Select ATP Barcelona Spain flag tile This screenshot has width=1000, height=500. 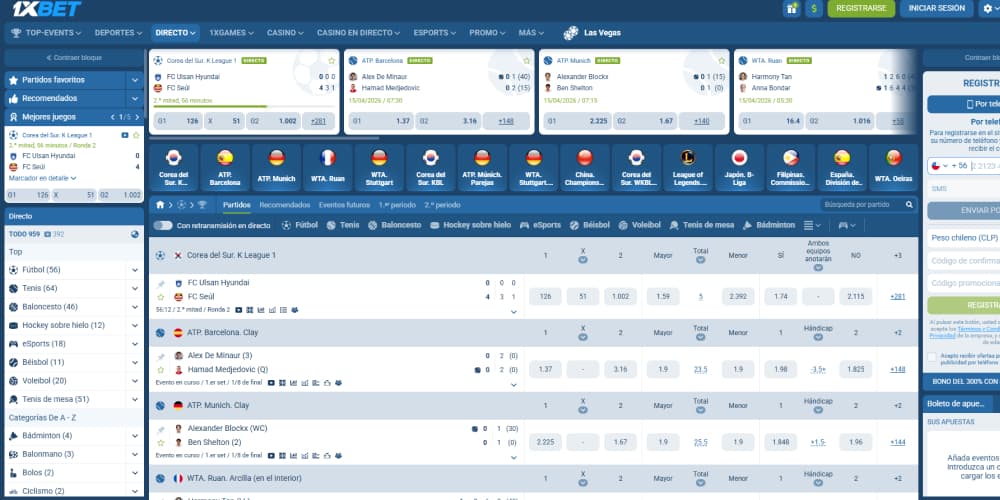225,168
